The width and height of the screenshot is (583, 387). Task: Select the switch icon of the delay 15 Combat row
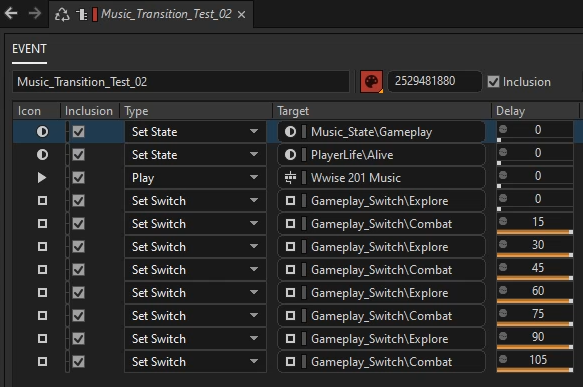point(42,224)
